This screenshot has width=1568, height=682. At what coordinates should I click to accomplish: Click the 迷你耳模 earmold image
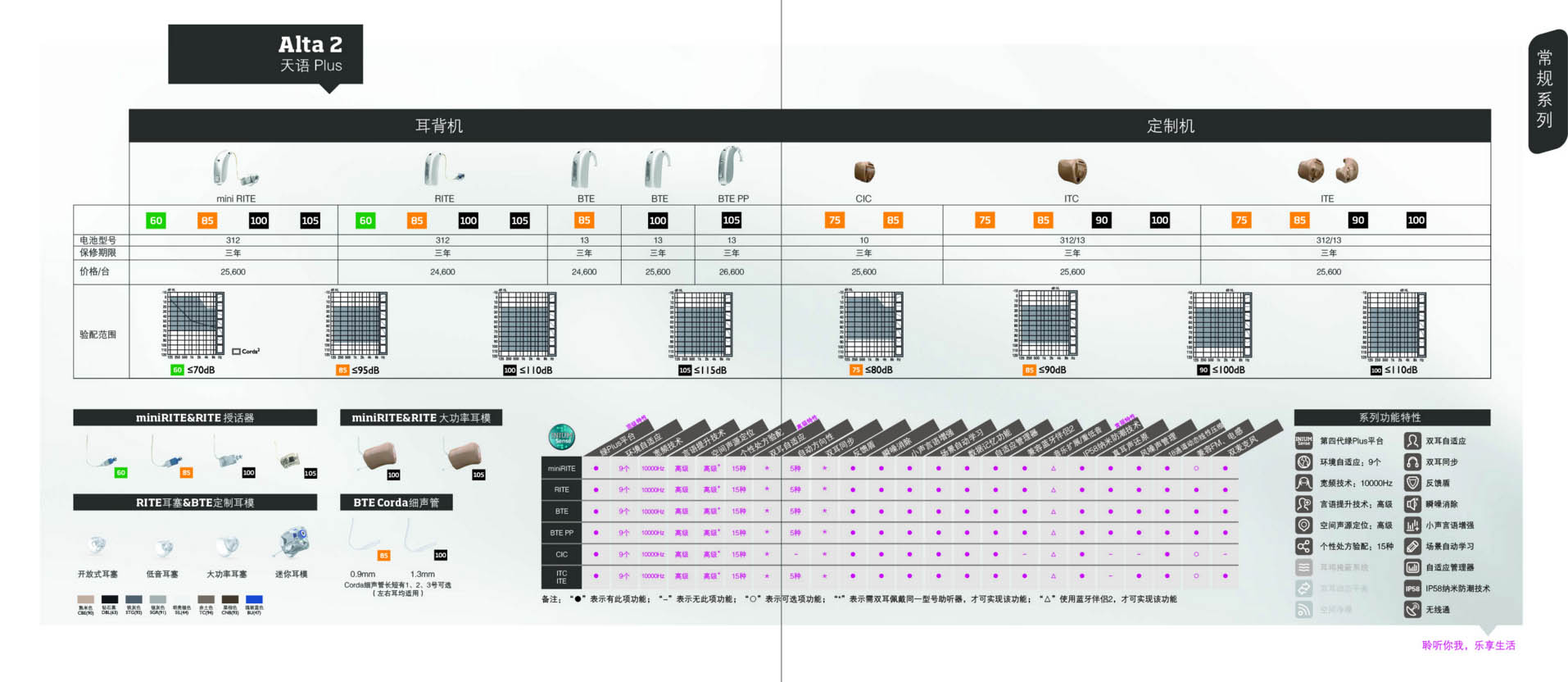(x=292, y=543)
